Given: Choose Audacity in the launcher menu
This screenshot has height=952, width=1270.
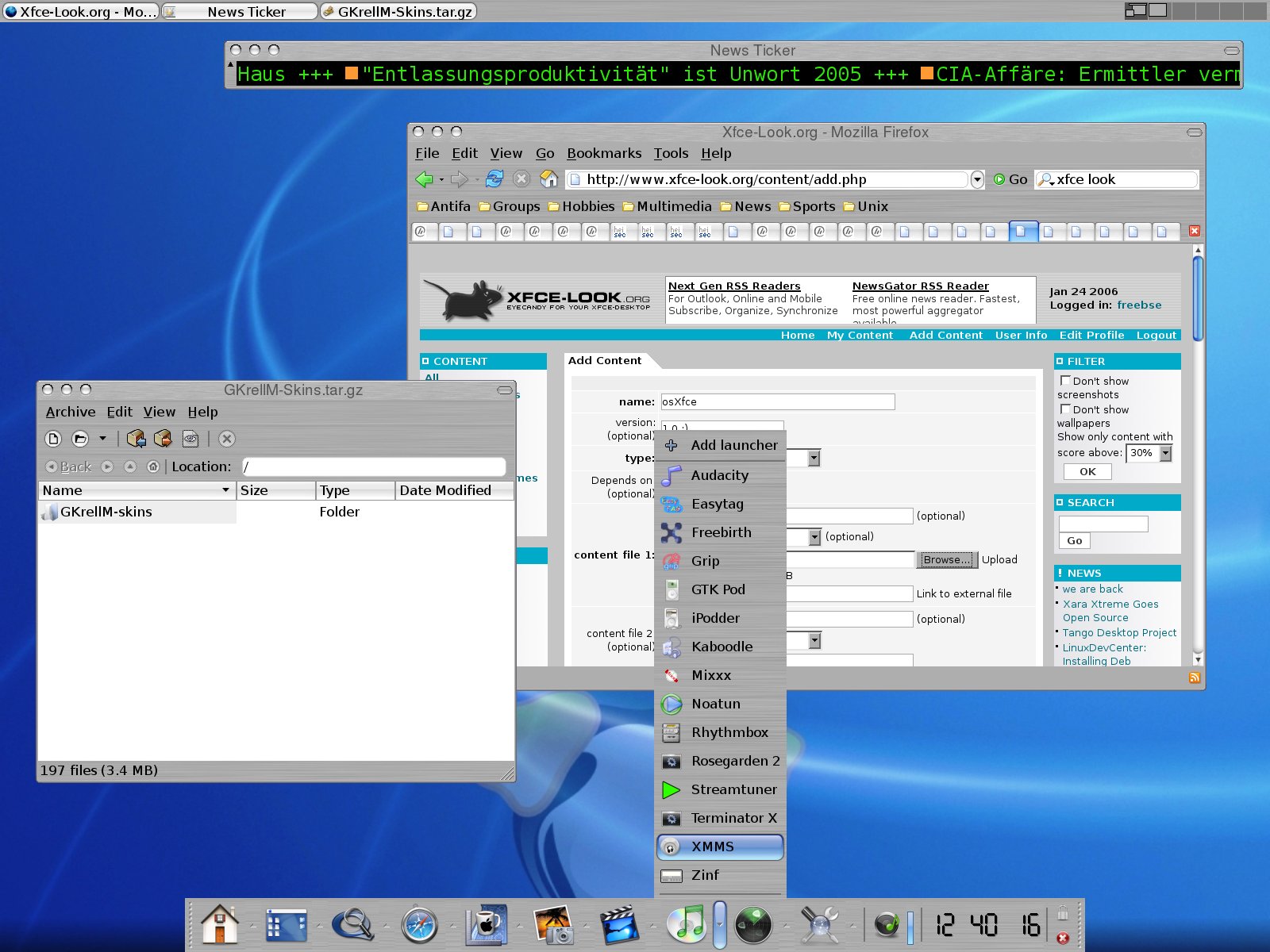Looking at the screenshot, I should [720, 475].
